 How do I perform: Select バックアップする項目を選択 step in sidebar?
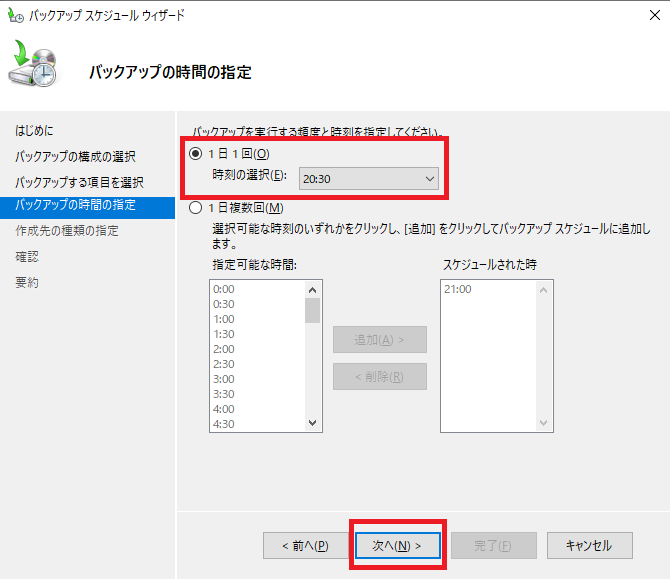pyautogui.click(x=79, y=182)
